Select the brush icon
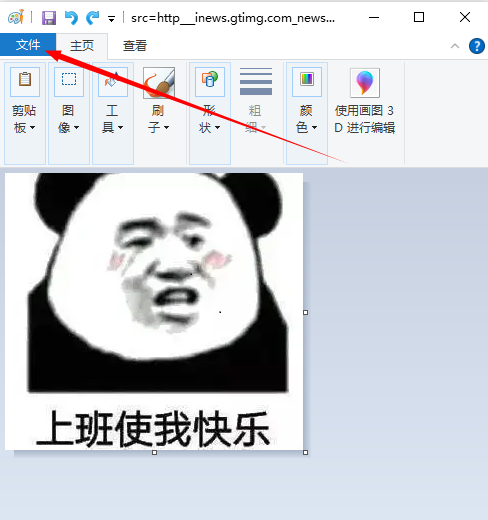Viewport: 488px width, 520px height. tap(159, 83)
